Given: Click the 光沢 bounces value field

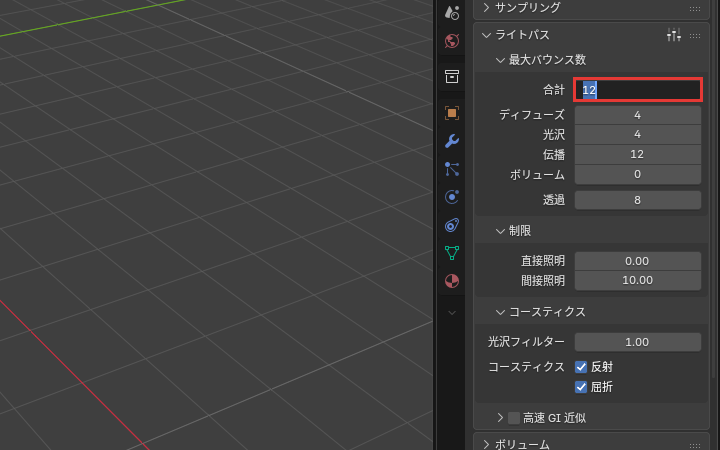Looking at the screenshot, I should coord(638,135).
